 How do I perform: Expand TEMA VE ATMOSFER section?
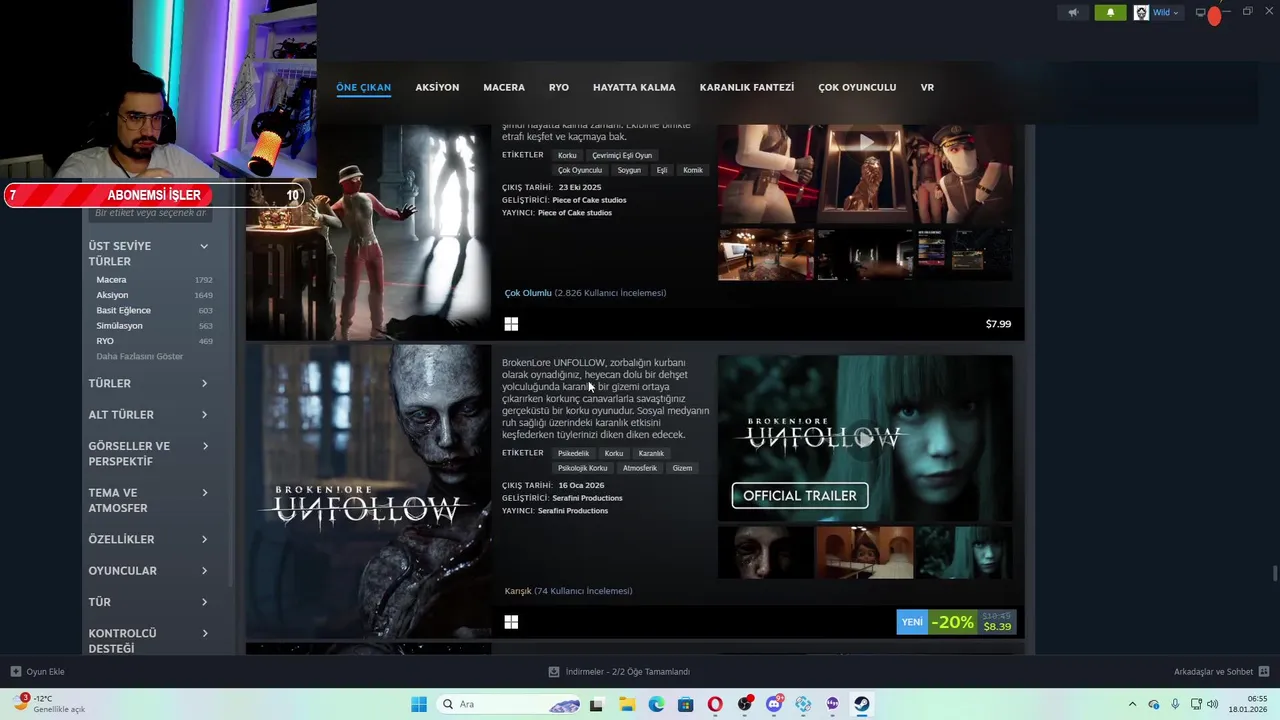pos(148,500)
